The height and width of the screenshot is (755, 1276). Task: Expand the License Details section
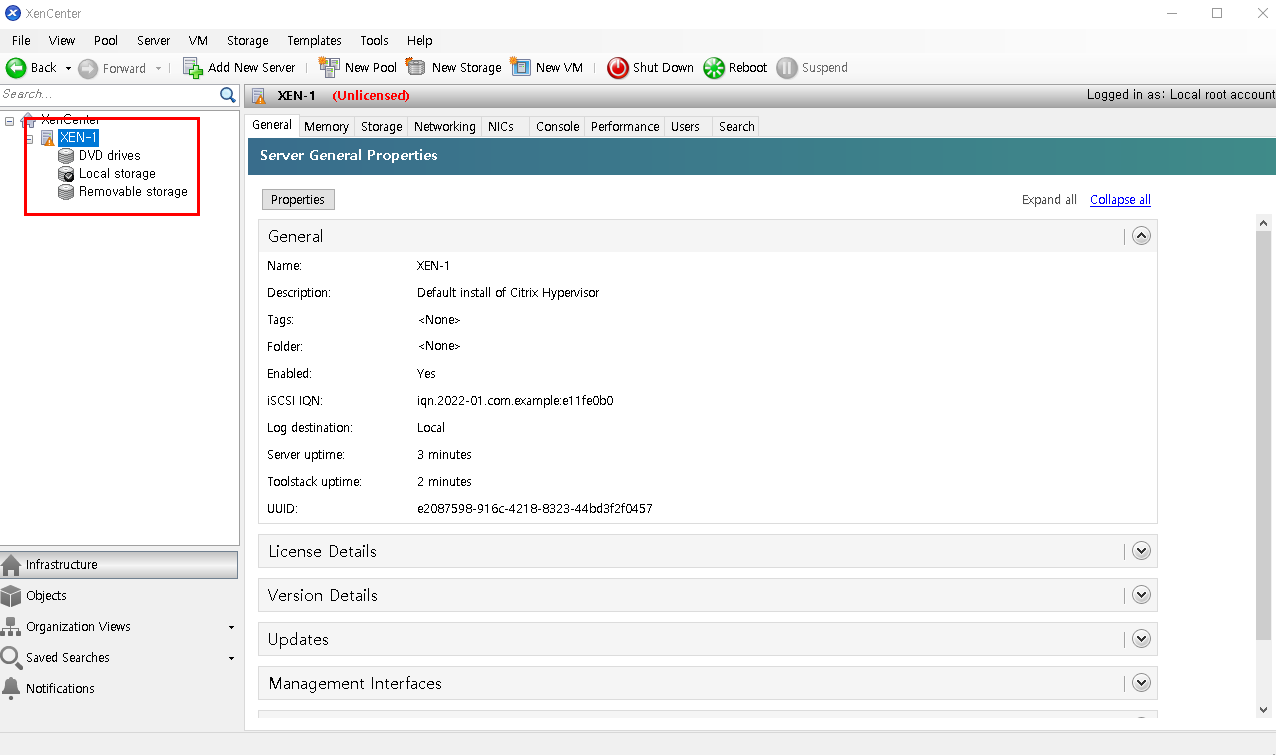click(1142, 551)
